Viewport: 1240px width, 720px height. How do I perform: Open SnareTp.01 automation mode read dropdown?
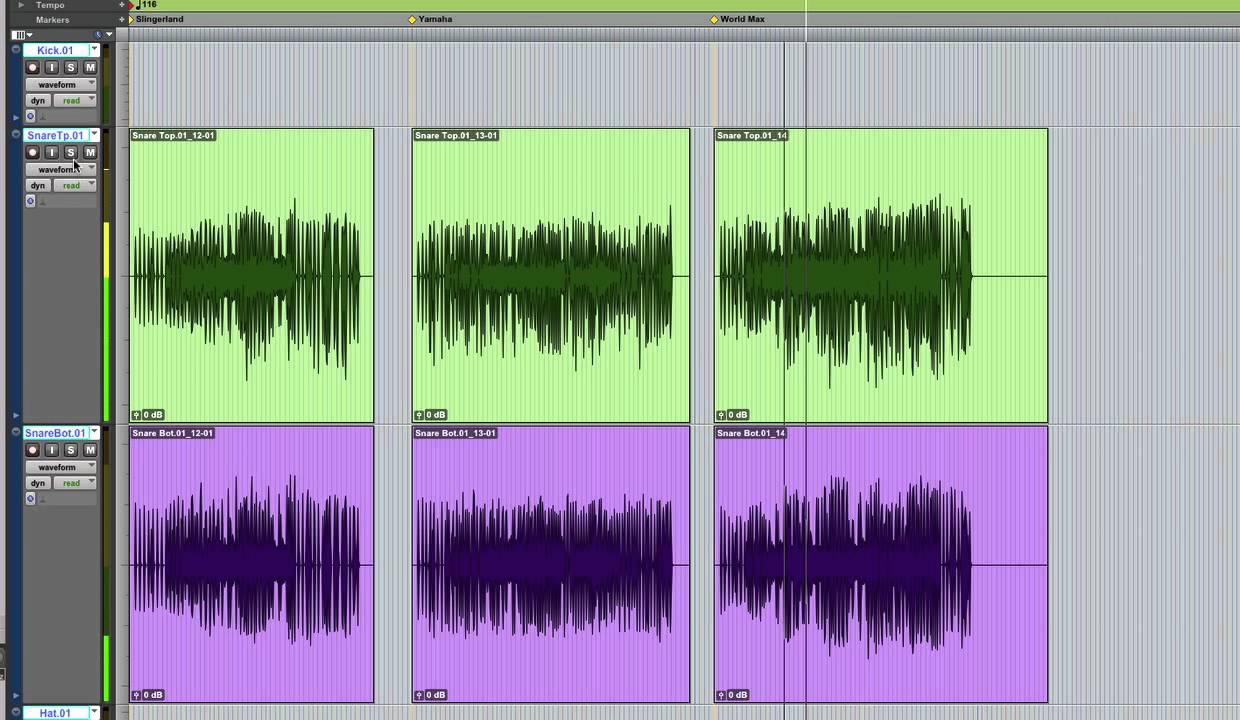[75, 185]
